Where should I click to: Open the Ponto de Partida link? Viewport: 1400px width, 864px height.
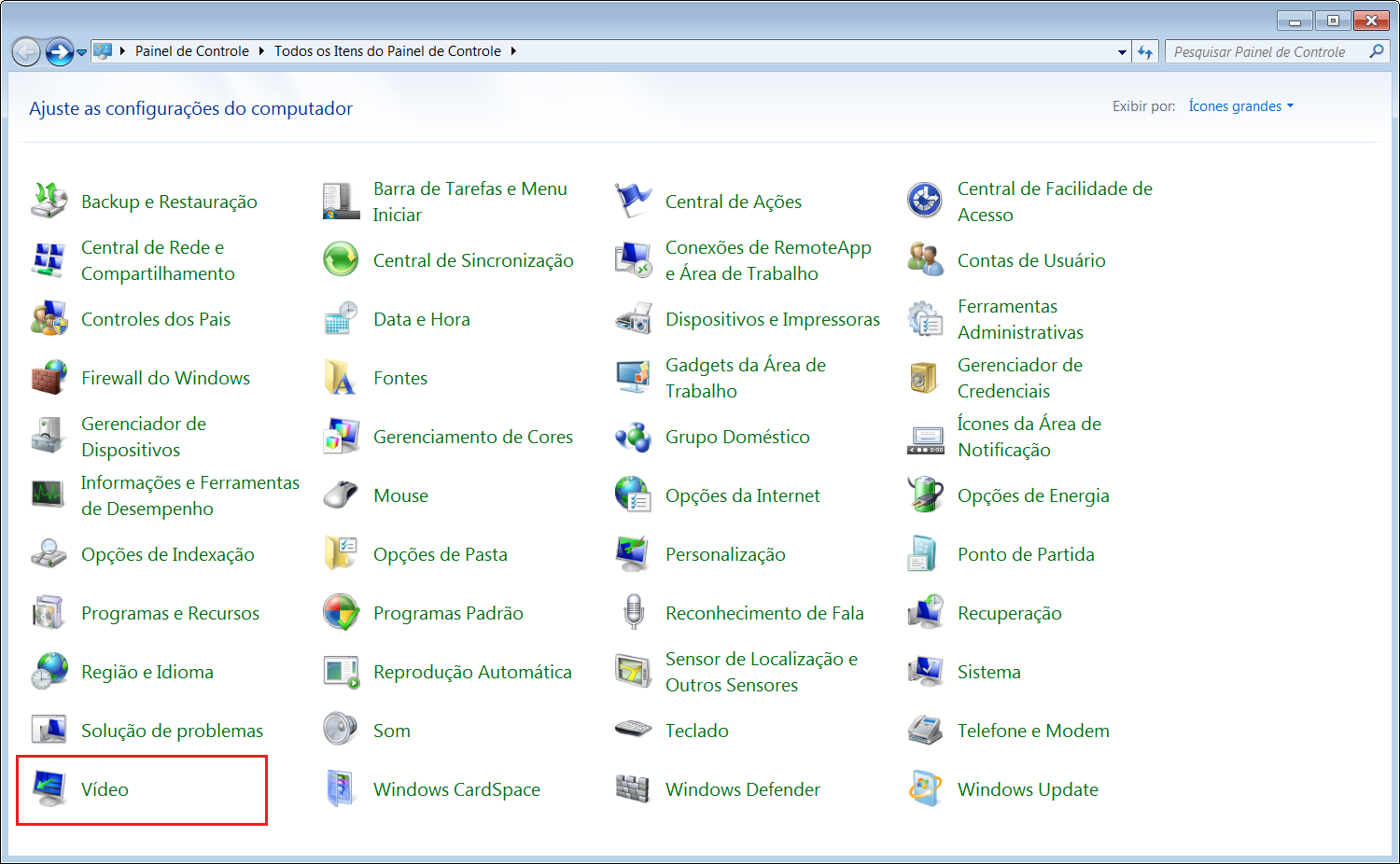click(x=1026, y=554)
